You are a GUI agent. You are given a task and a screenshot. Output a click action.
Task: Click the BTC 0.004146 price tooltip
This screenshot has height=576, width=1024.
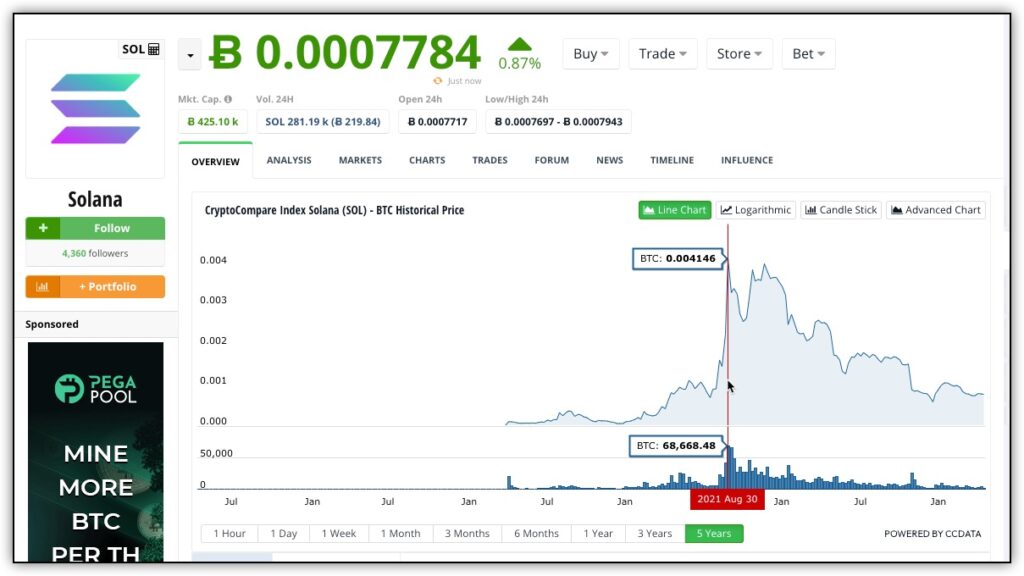(678, 259)
